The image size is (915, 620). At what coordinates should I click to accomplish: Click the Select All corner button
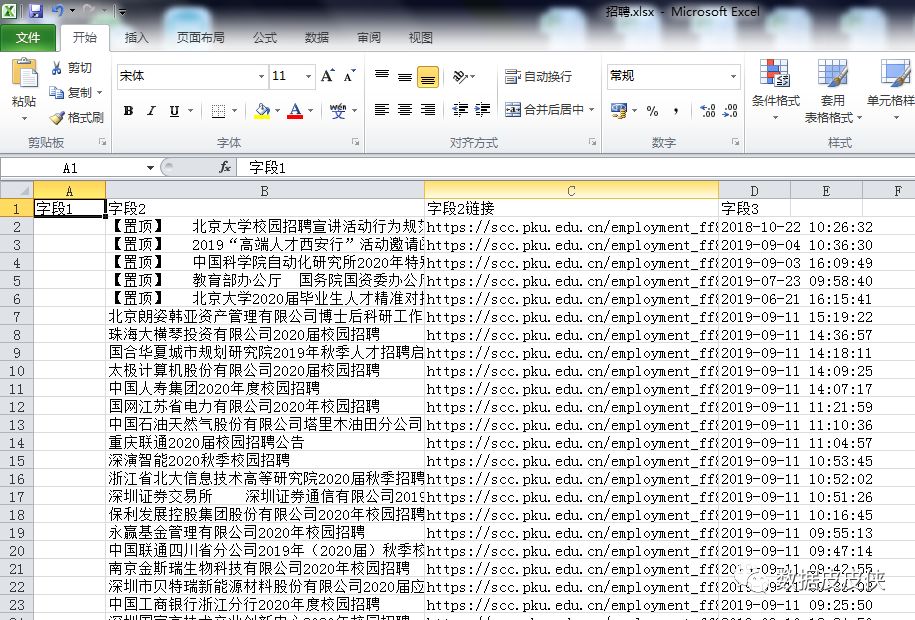pos(16,190)
